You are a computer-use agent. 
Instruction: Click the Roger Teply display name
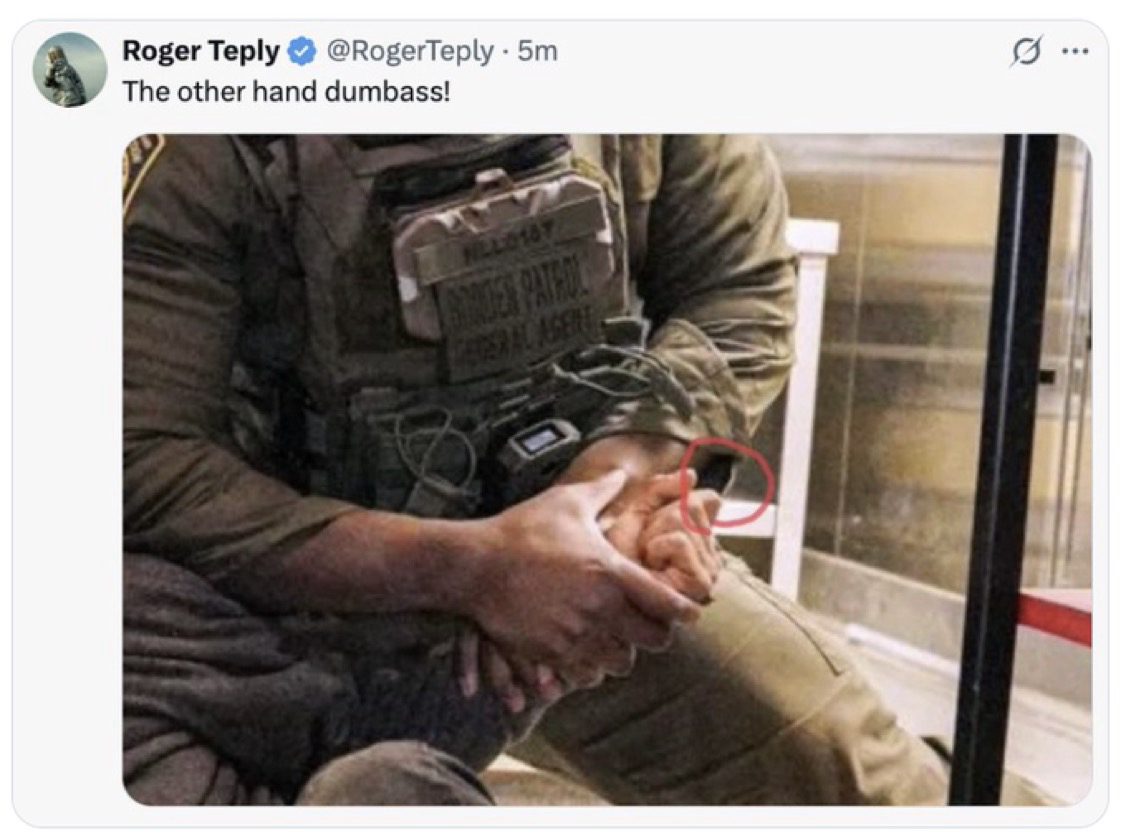point(200,50)
